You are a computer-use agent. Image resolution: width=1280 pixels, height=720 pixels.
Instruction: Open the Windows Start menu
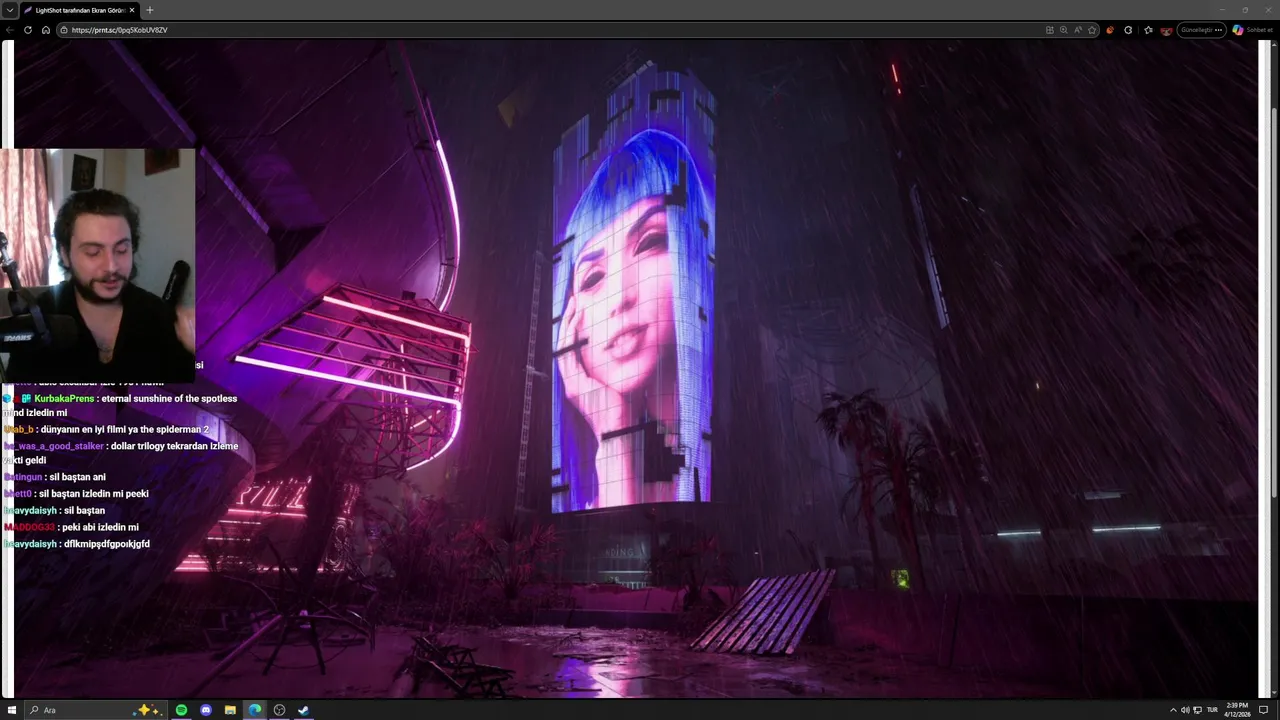point(12,710)
